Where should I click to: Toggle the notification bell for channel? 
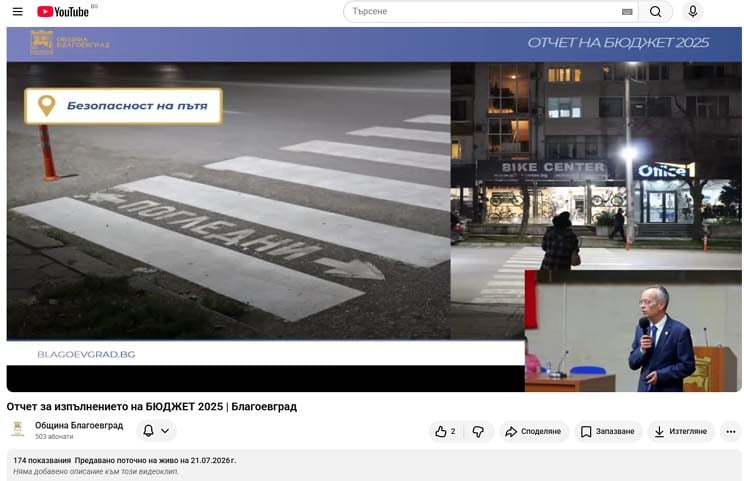click(149, 431)
